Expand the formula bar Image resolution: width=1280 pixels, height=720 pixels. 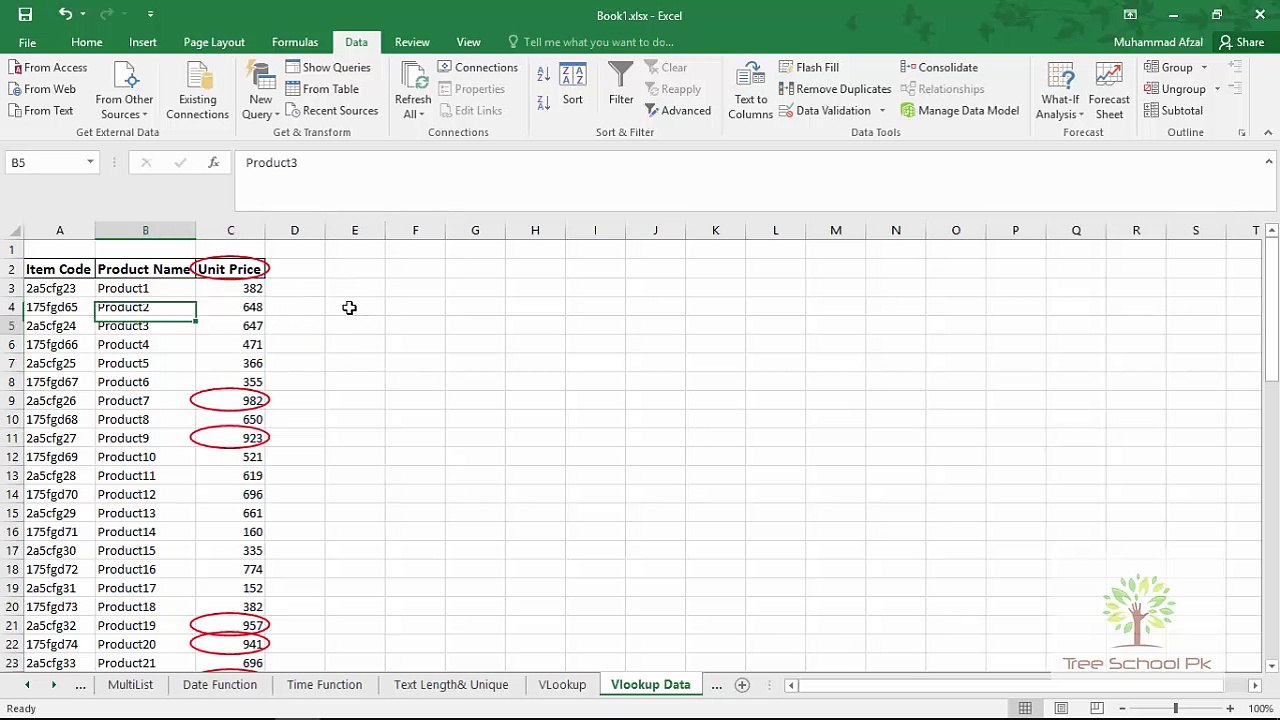coord(1269,162)
